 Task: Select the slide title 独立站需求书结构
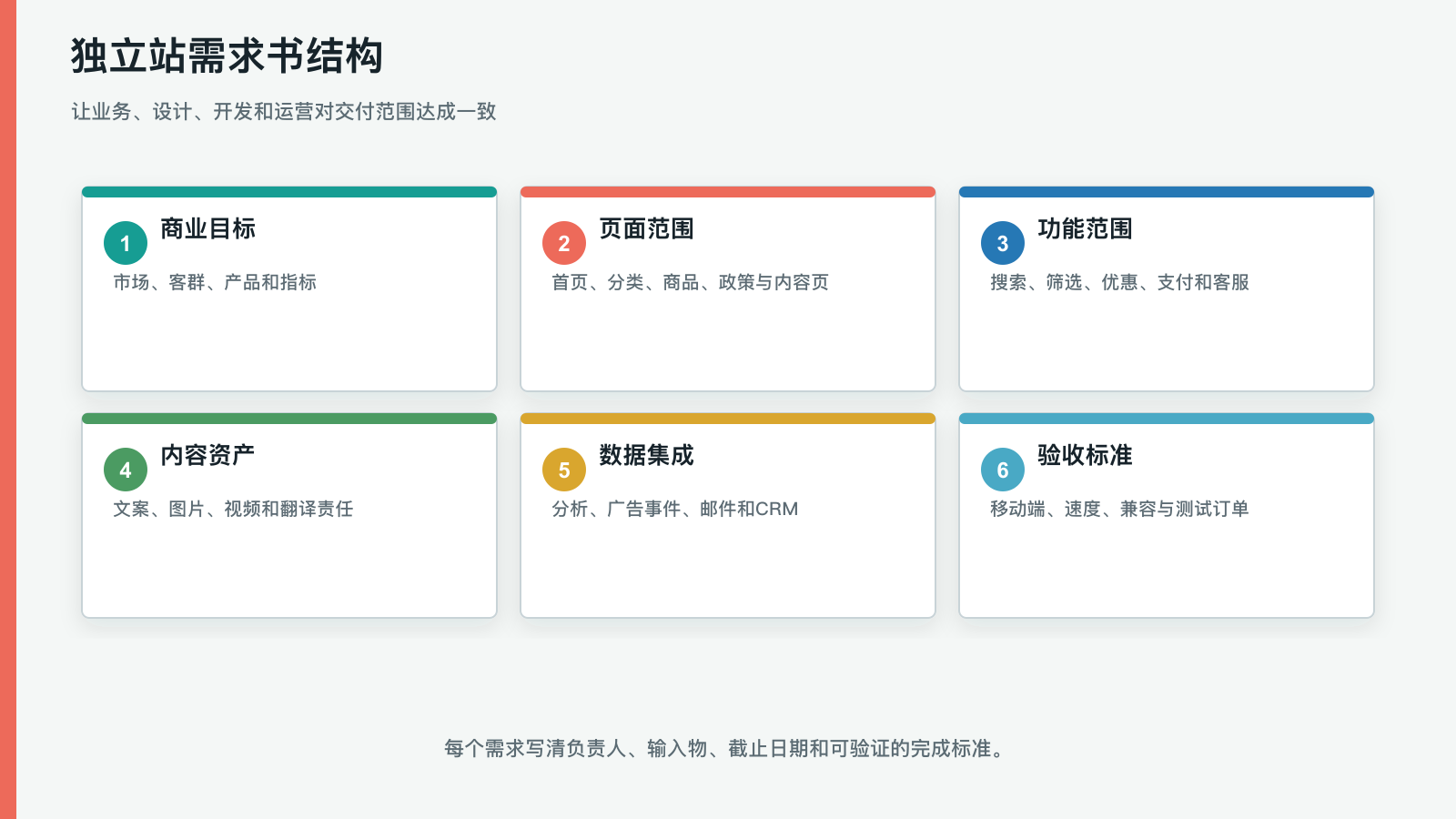pos(227,56)
